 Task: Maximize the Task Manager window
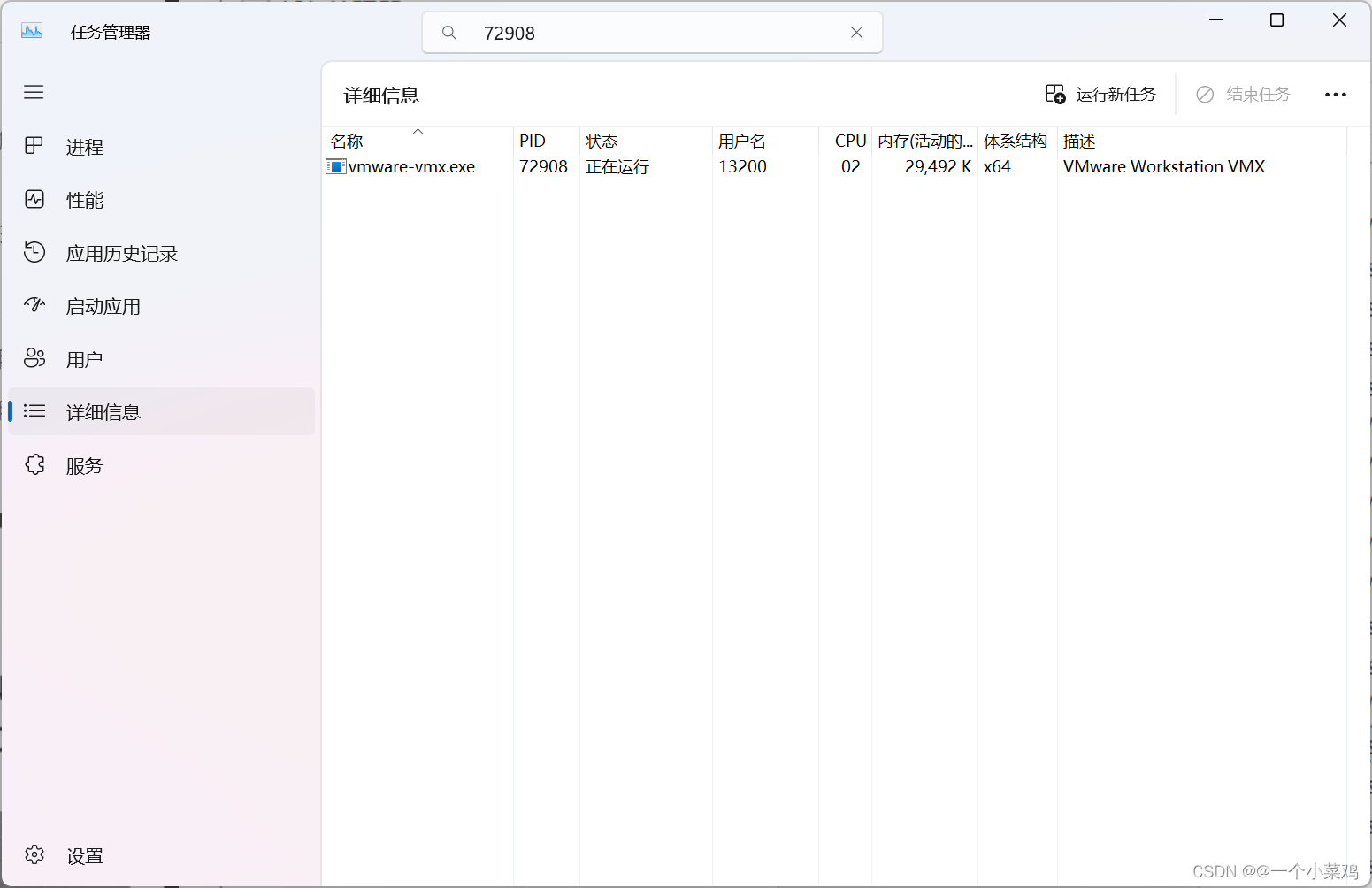(1276, 20)
